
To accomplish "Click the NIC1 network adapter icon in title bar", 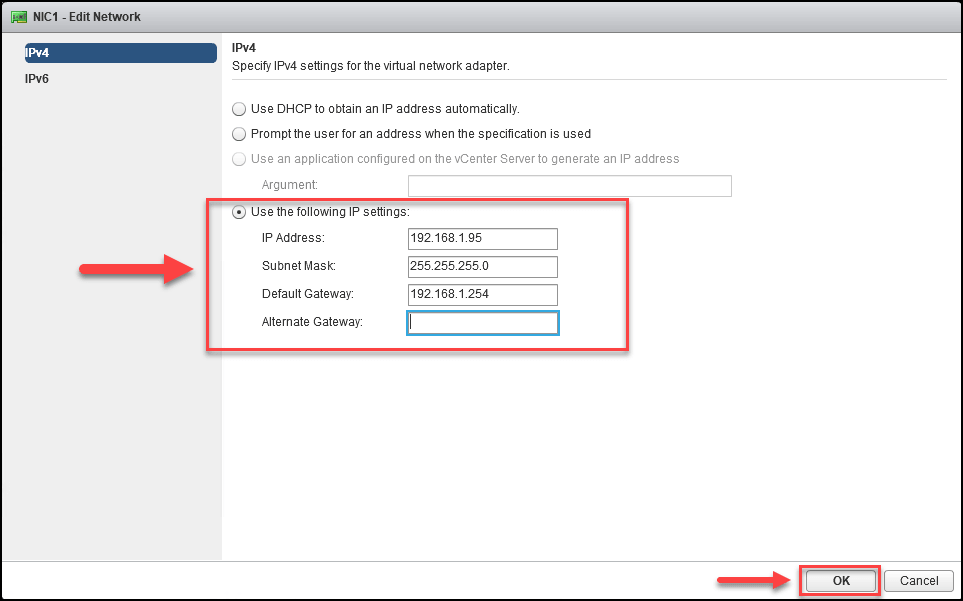I will point(19,17).
